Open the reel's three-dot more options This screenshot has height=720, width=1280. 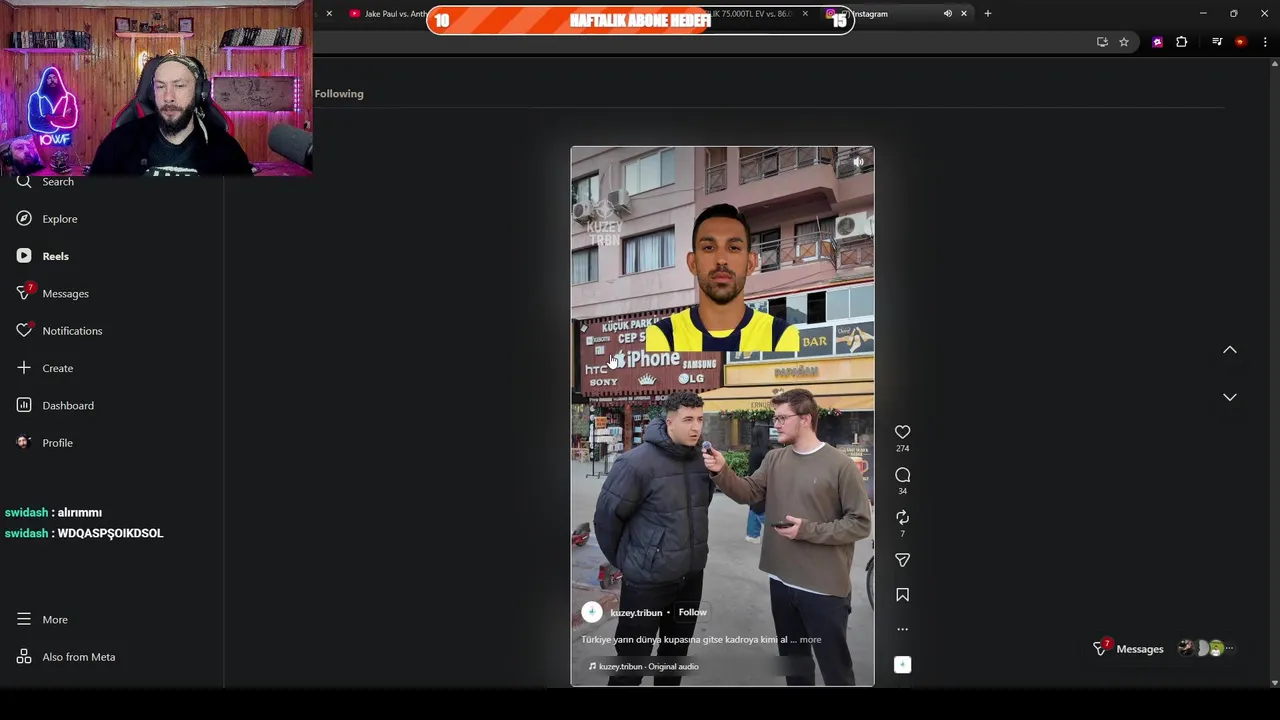[902, 629]
